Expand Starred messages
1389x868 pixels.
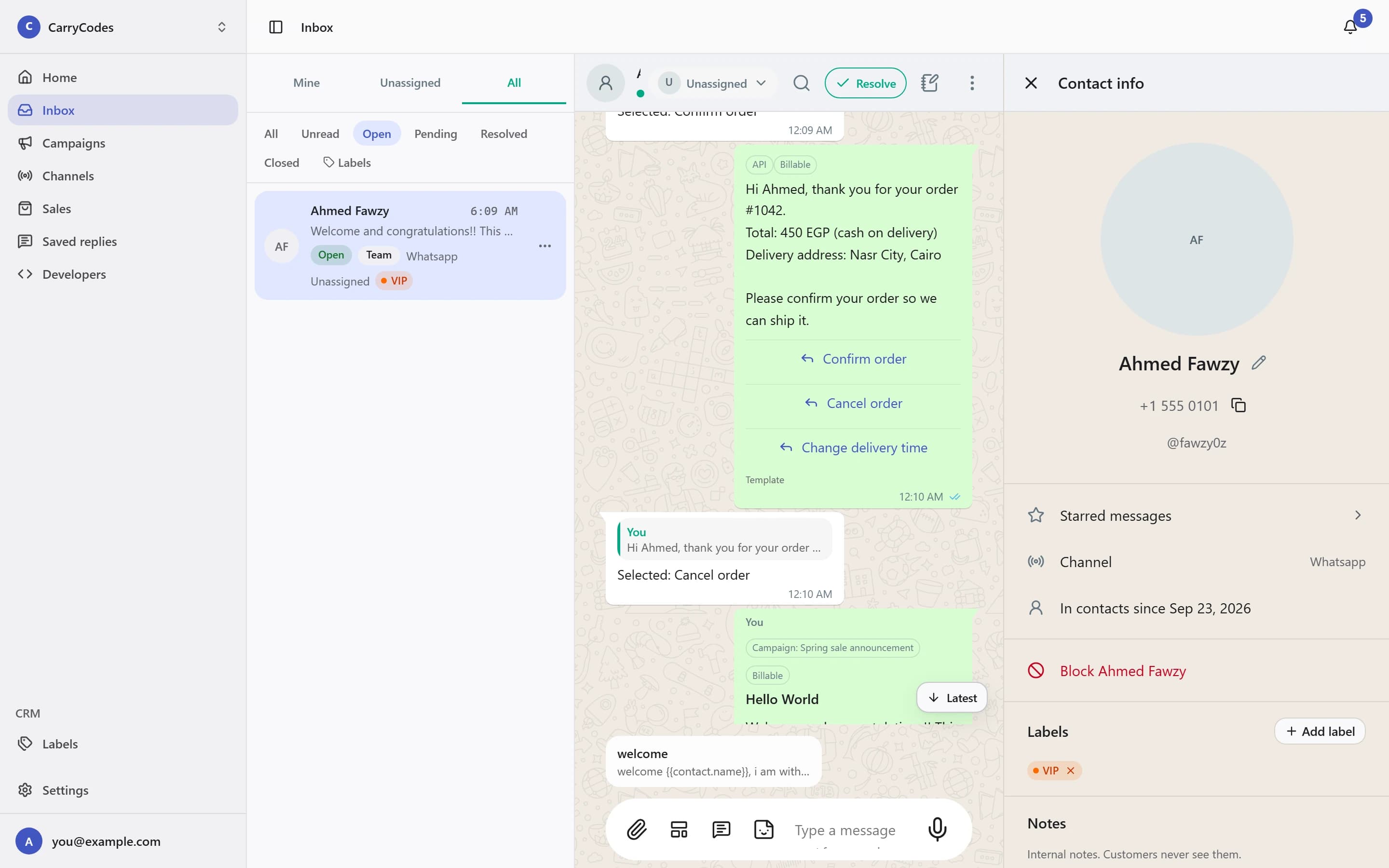(1196, 515)
